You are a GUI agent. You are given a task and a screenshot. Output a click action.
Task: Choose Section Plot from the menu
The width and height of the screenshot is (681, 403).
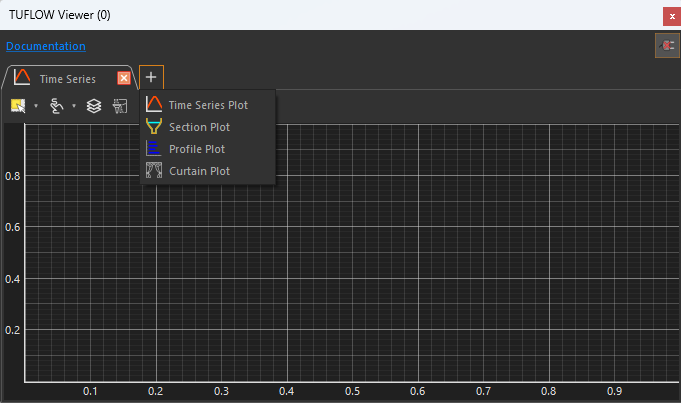click(198, 127)
